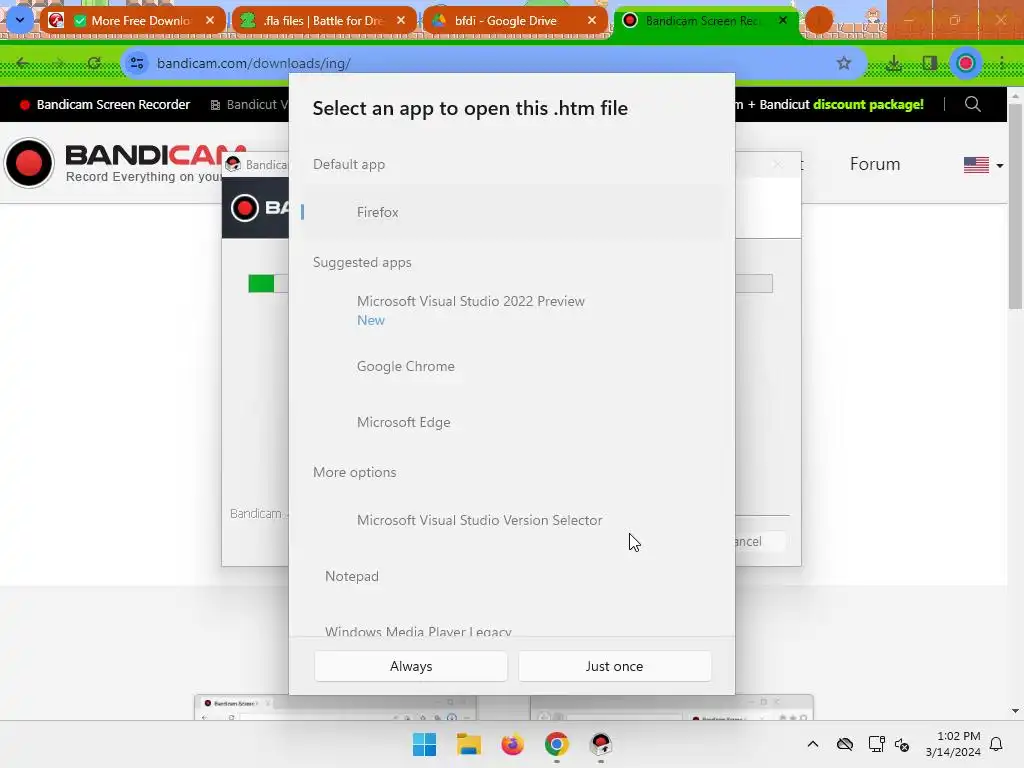Open the Chrome profile avatar icon
The height and width of the screenshot is (768, 1024).
(965, 63)
